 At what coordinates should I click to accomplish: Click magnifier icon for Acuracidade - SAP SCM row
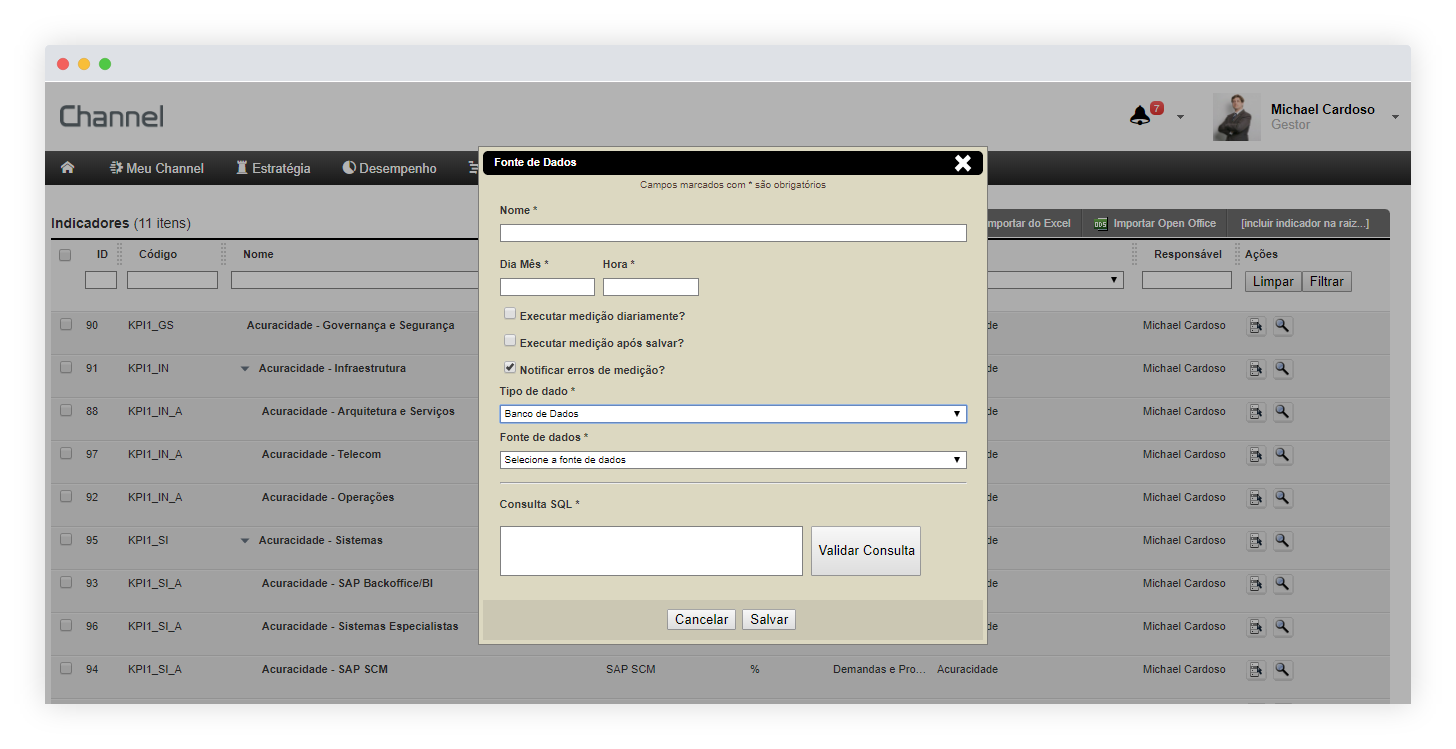[1282, 670]
